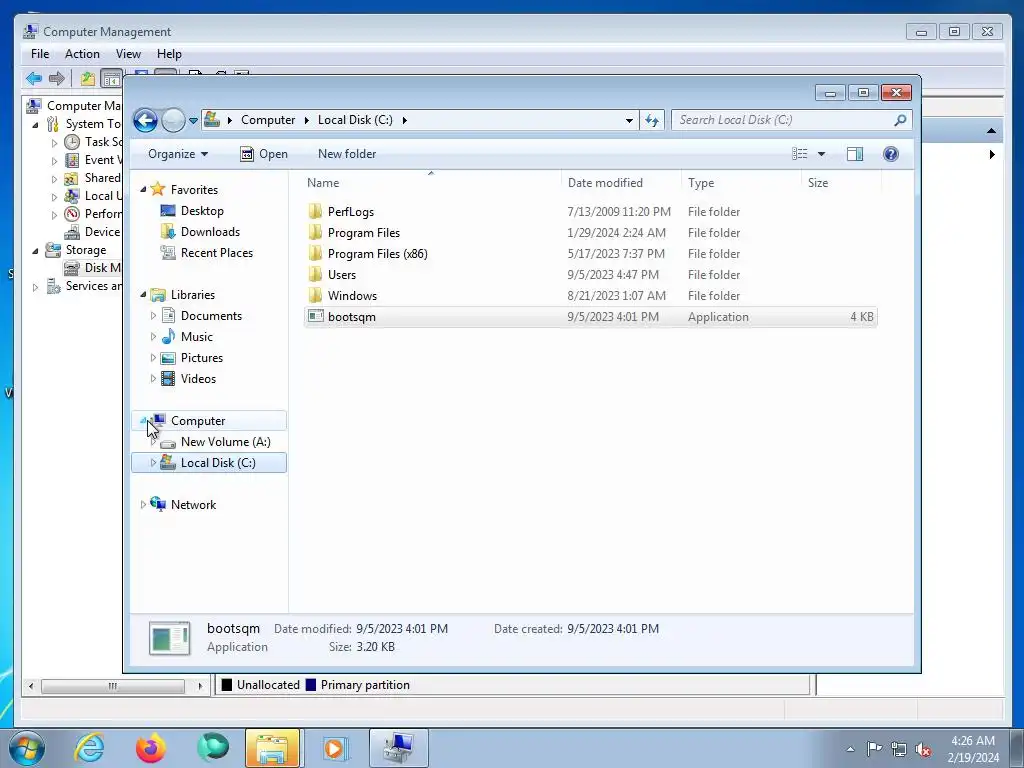Select Computer in the address breadcrumb
The image size is (1024, 768).
268,120
